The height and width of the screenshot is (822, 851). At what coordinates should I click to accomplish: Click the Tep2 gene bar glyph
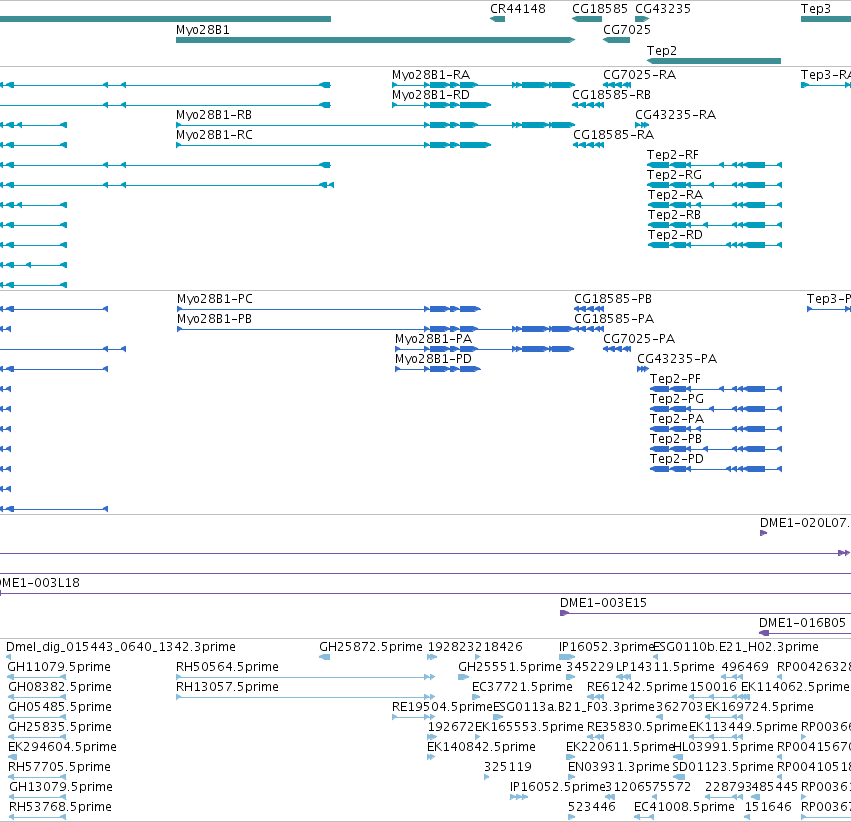click(714, 61)
